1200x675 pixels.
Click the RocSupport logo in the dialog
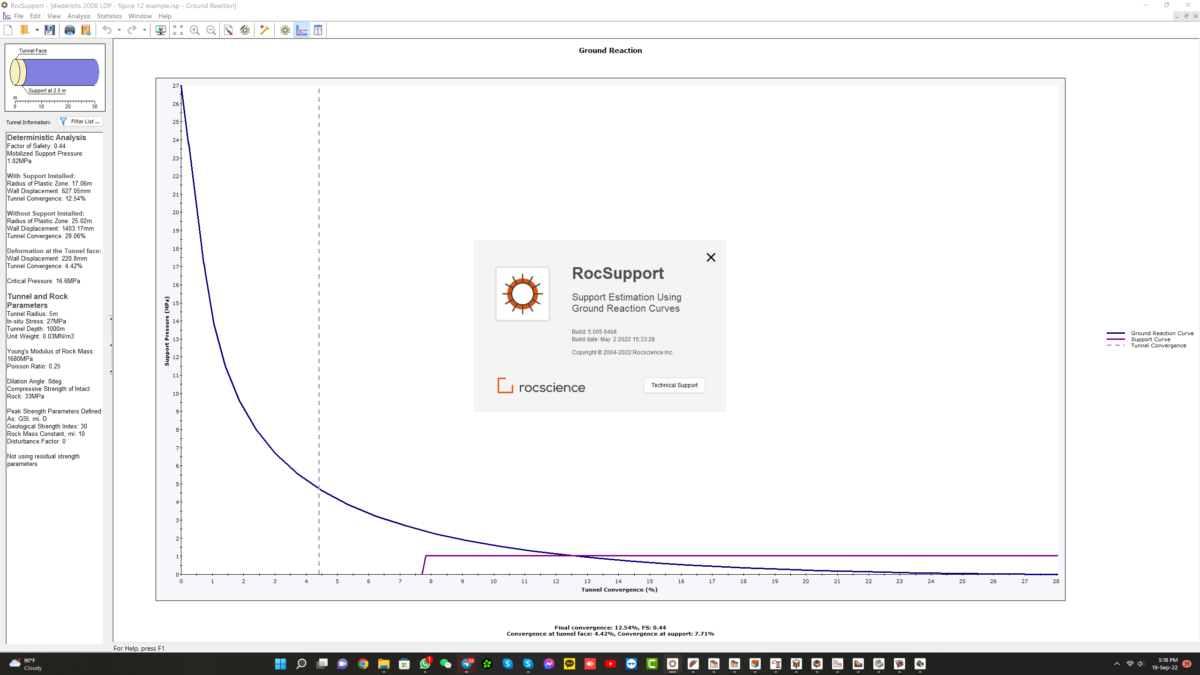pyautogui.click(x=523, y=294)
